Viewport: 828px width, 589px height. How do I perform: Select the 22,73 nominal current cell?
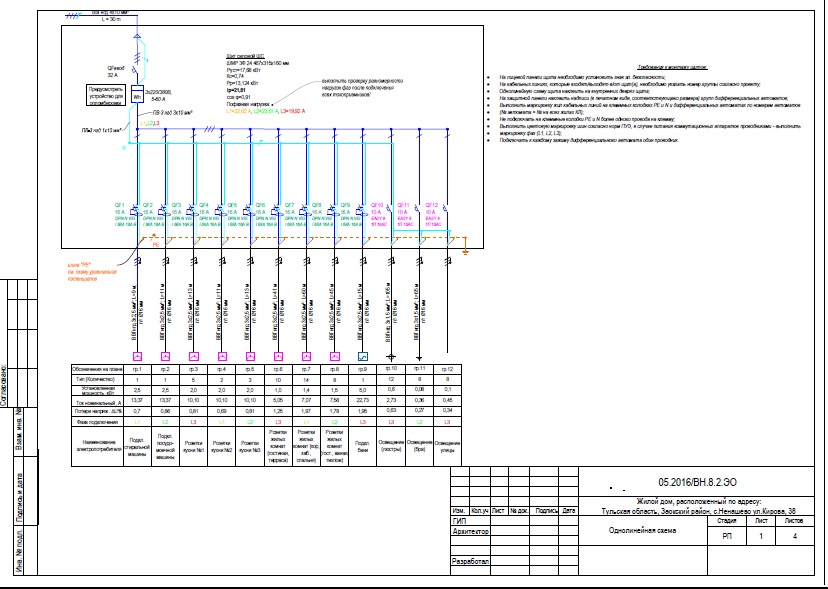pyautogui.click(x=363, y=400)
